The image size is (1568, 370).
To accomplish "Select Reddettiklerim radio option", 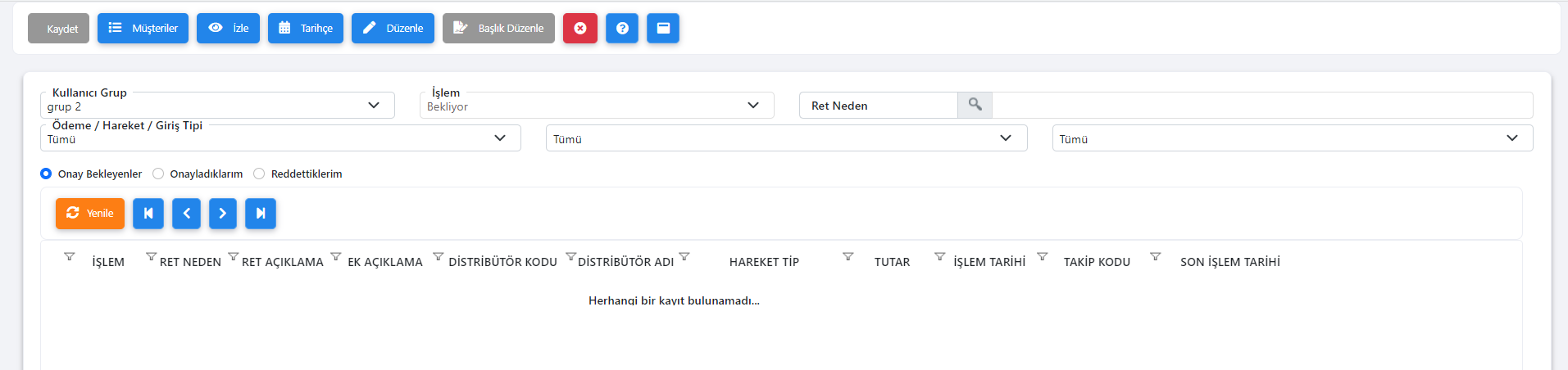I will coord(259,174).
